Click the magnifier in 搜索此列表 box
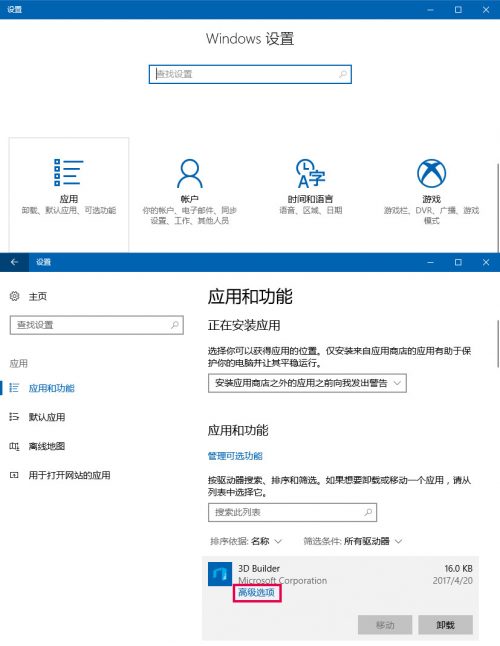The image size is (500, 646). point(368,512)
